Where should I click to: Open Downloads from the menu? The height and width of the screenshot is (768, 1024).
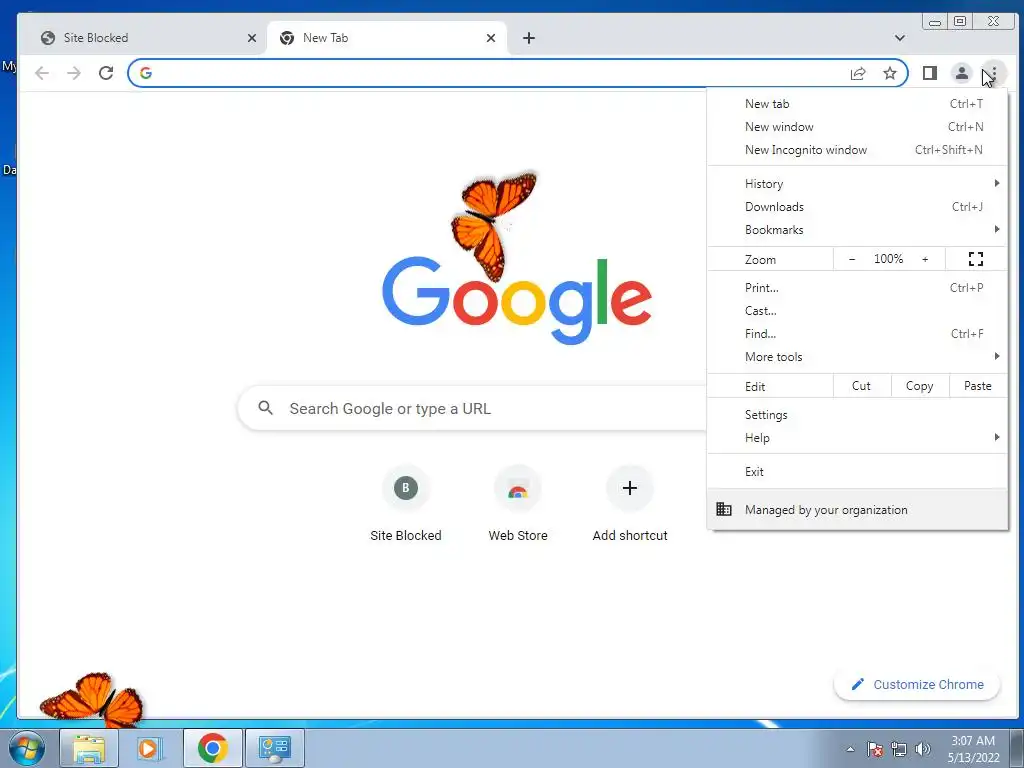[857, 206]
